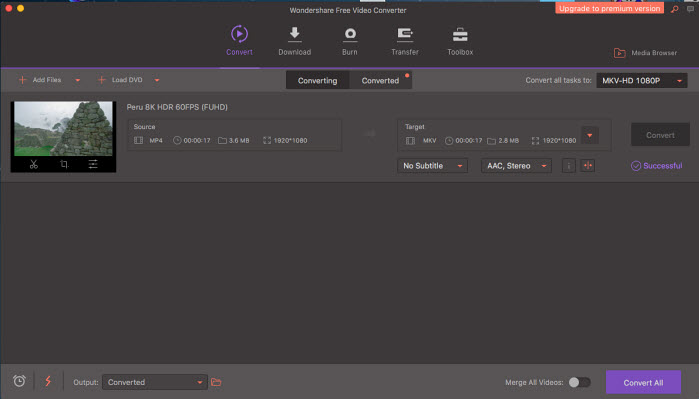Open the No Subtitle dropdown

[432, 166]
